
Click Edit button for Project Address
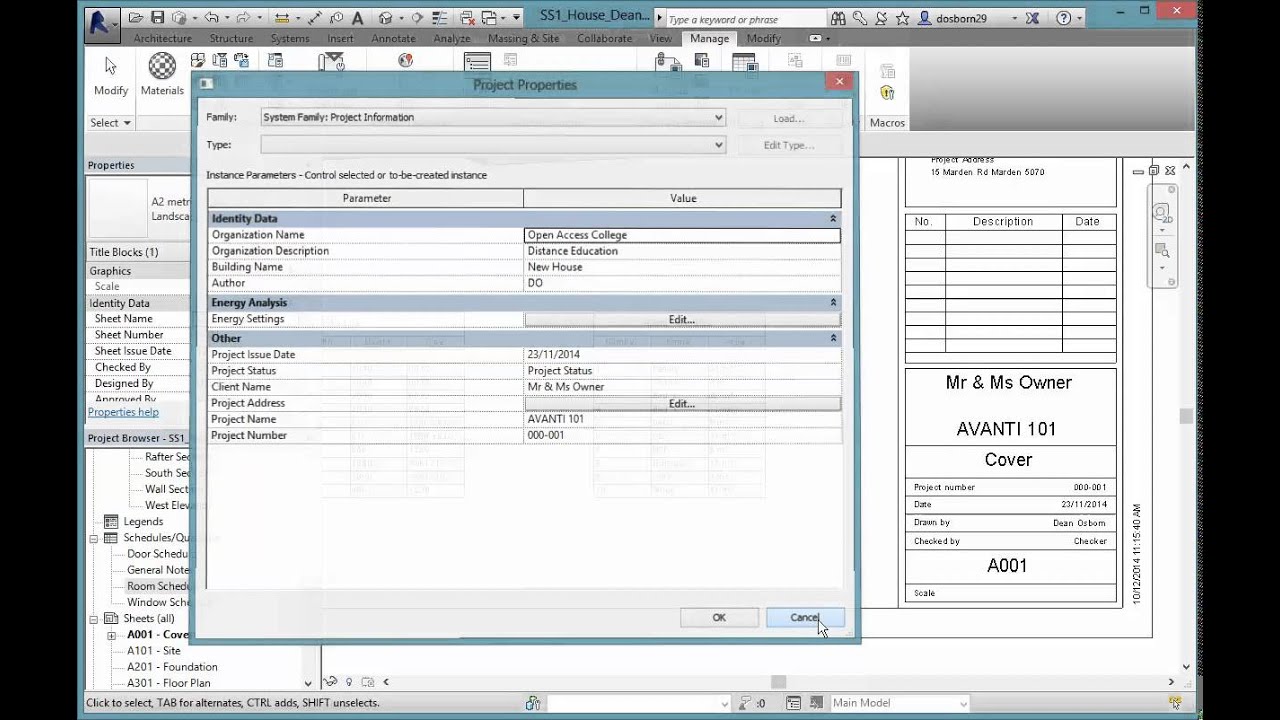click(x=682, y=403)
